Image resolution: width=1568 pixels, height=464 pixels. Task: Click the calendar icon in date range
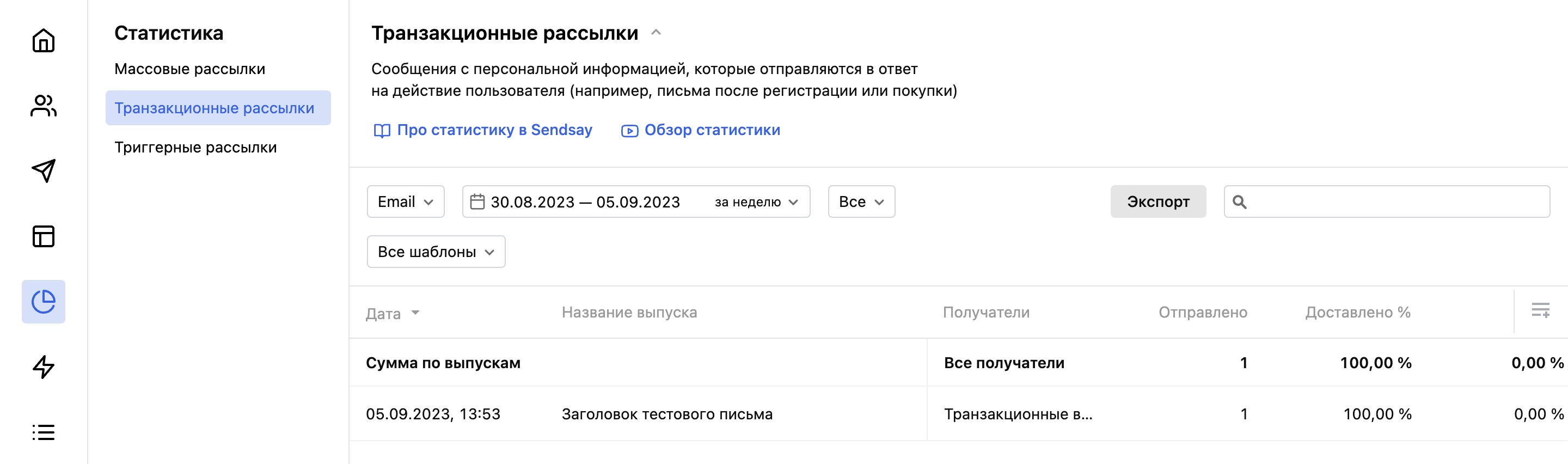point(477,202)
